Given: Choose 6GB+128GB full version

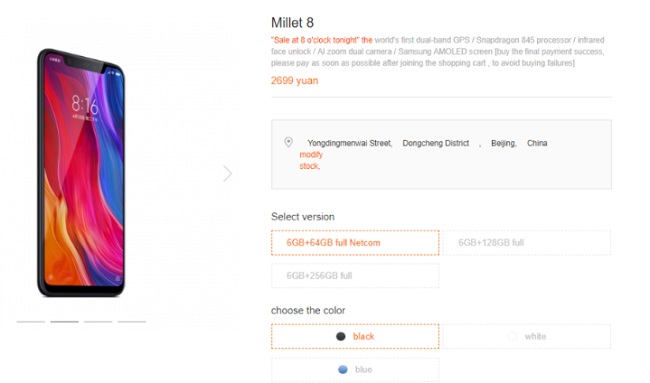Looking at the screenshot, I should pos(526,242).
